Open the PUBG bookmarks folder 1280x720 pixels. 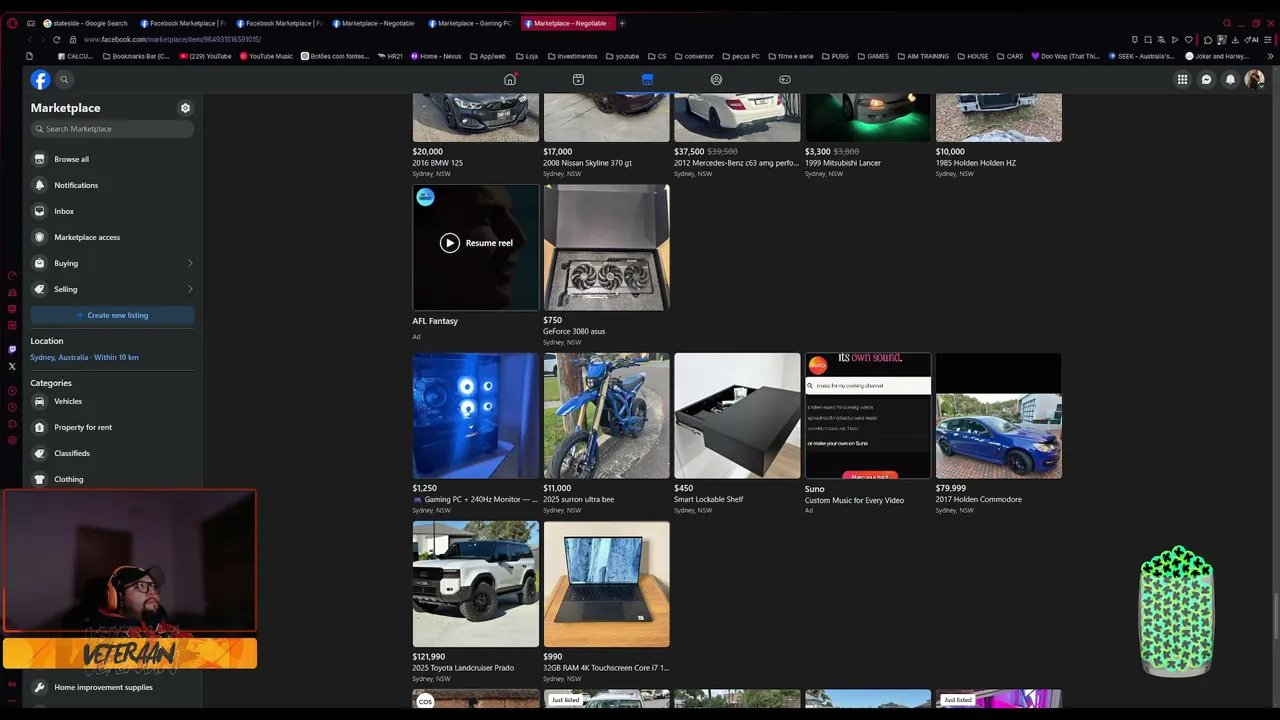(x=835, y=56)
